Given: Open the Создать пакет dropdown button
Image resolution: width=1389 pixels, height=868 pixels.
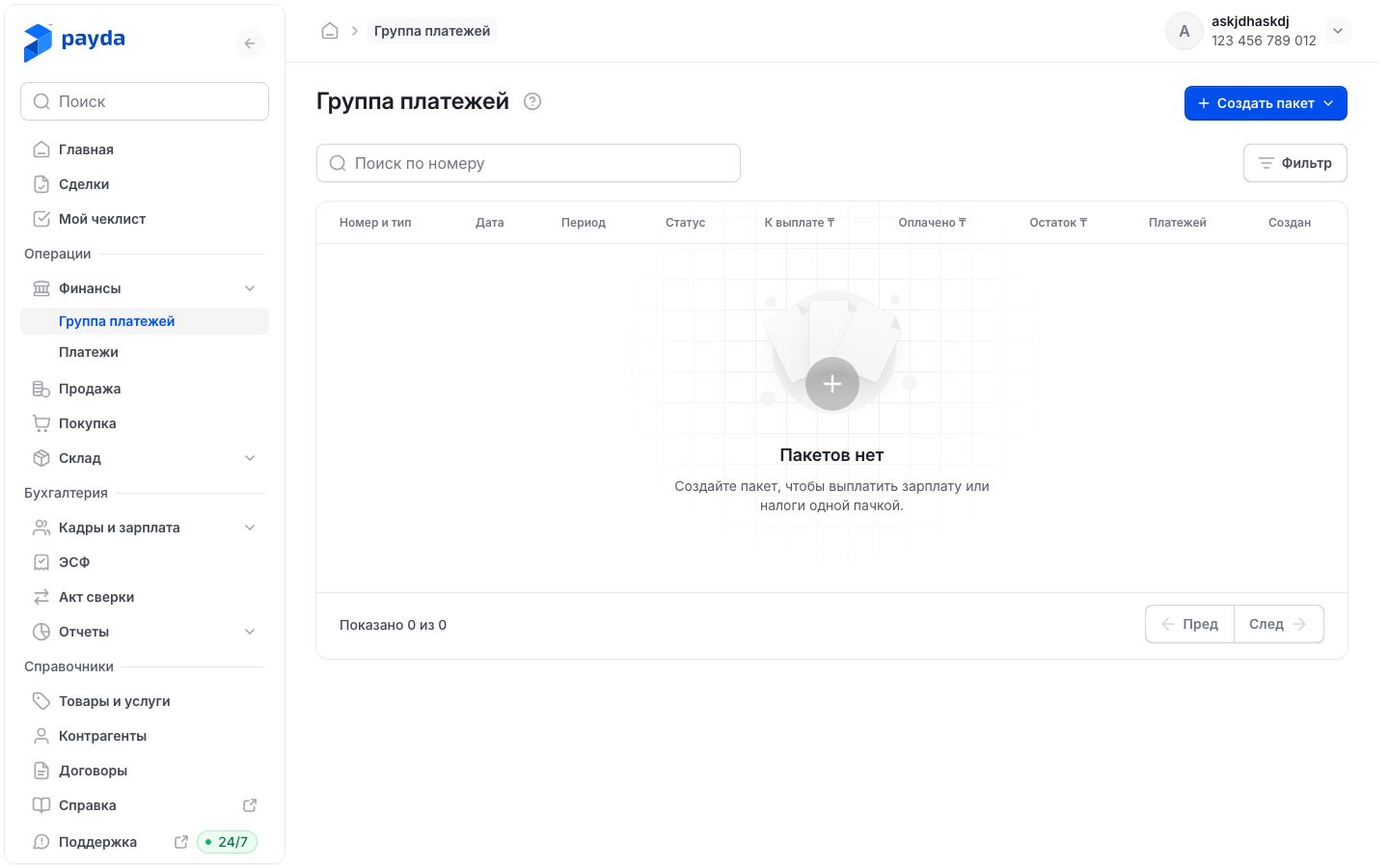Looking at the screenshot, I should pyautogui.click(x=1266, y=103).
